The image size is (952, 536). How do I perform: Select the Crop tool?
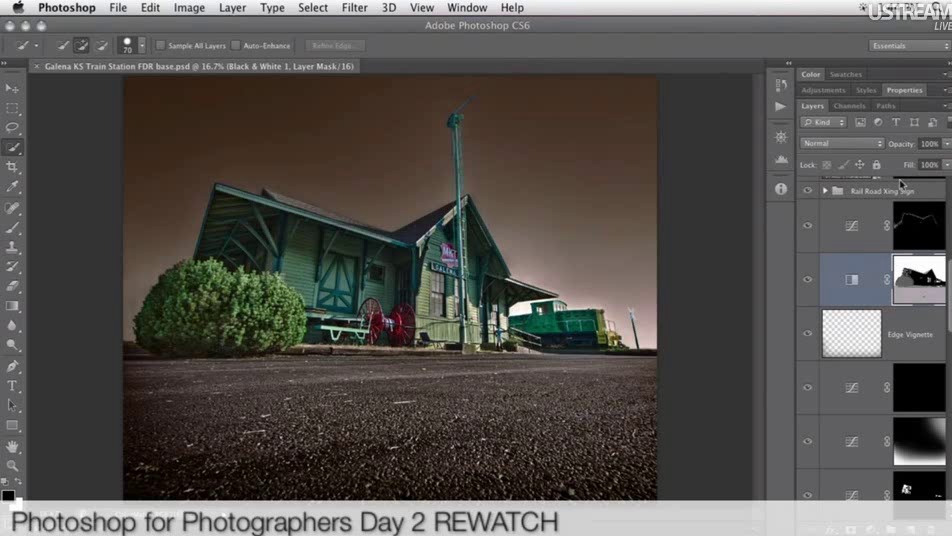click(x=12, y=167)
